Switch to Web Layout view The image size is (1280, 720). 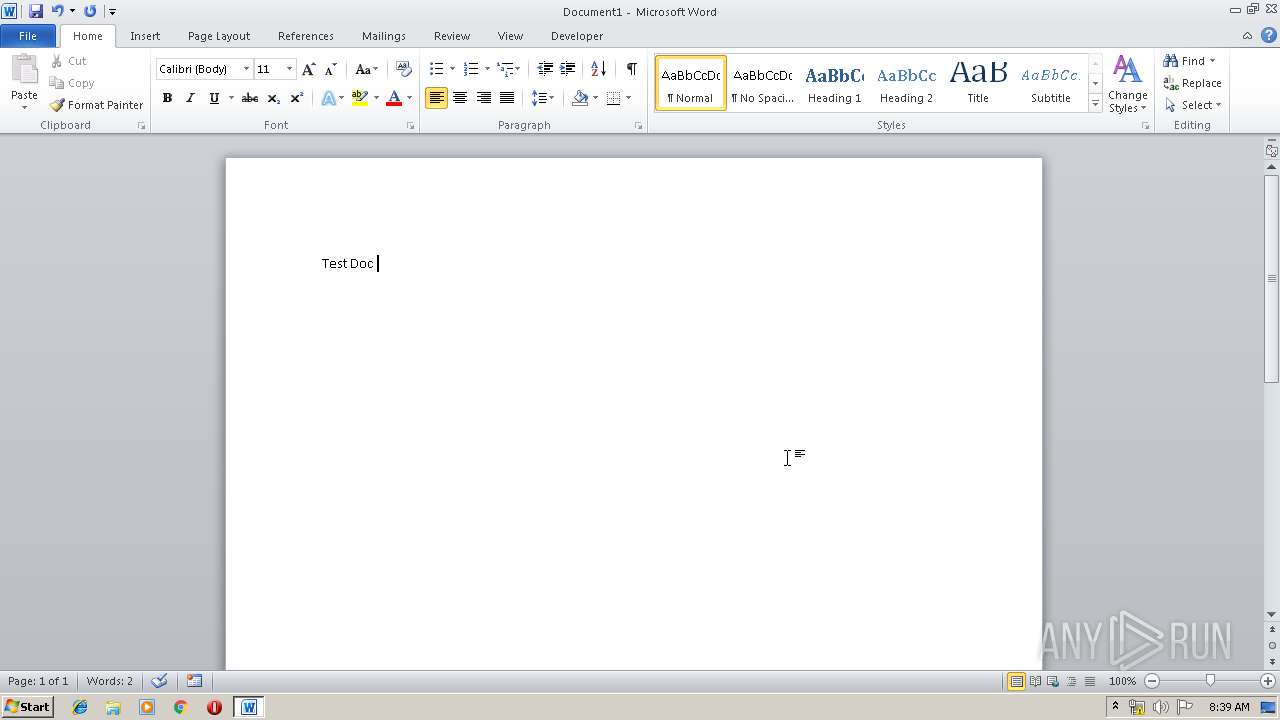[x=1052, y=681]
